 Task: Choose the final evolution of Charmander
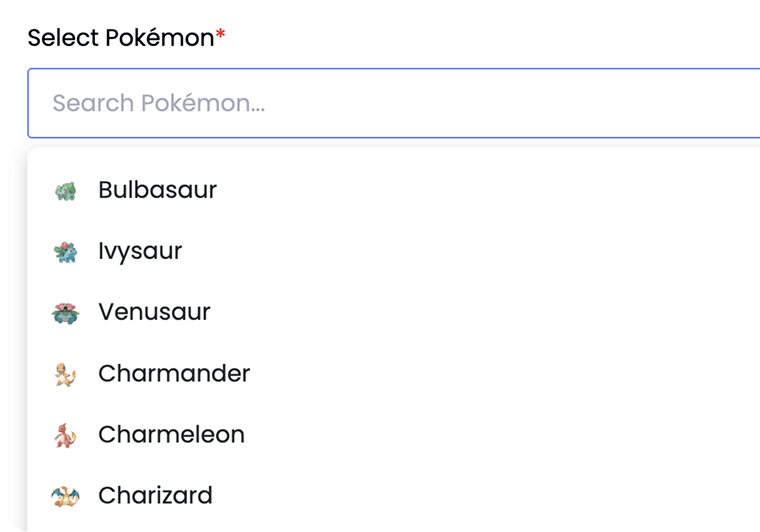click(x=155, y=496)
